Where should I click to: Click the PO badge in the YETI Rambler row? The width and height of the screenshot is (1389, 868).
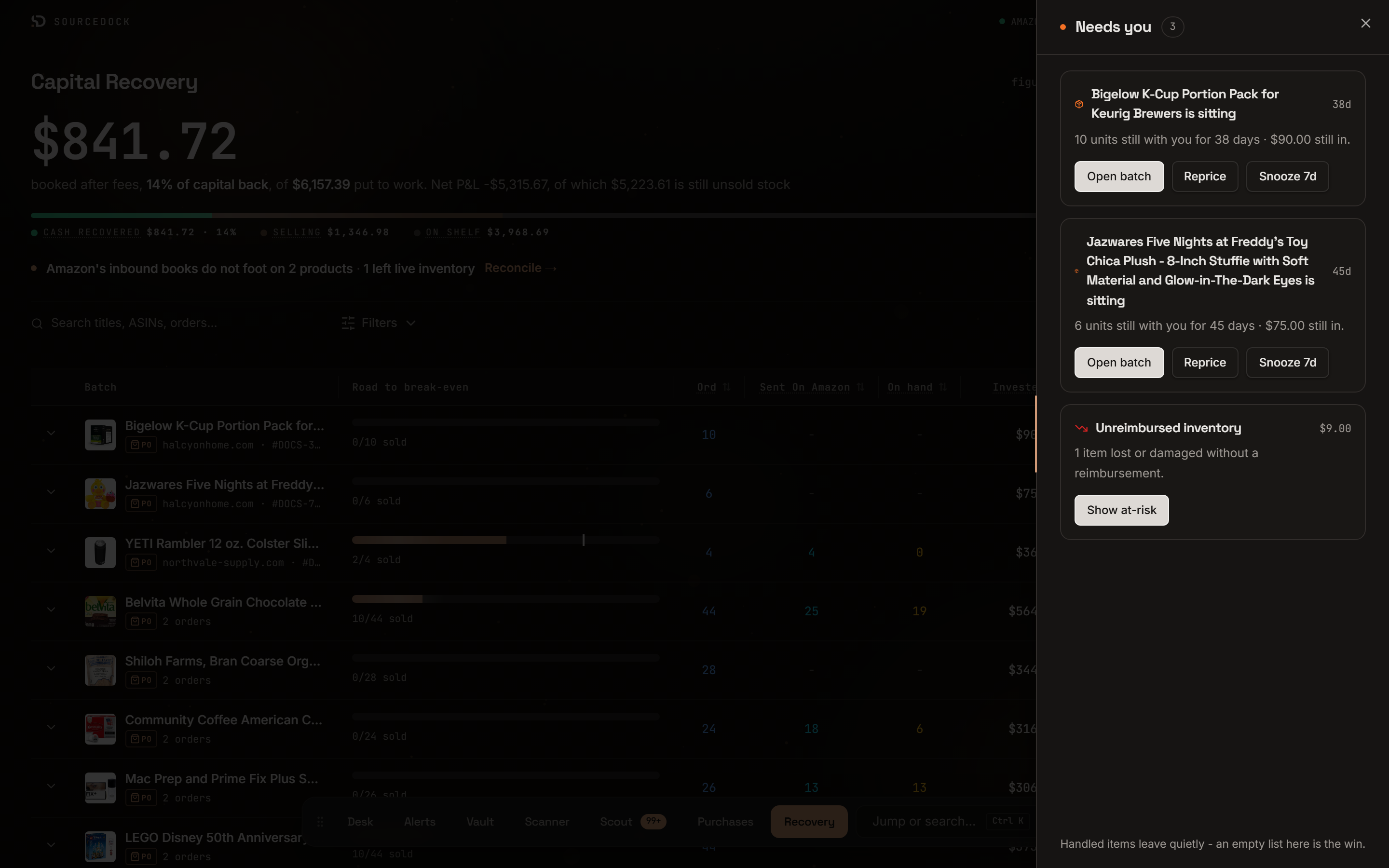141,563
